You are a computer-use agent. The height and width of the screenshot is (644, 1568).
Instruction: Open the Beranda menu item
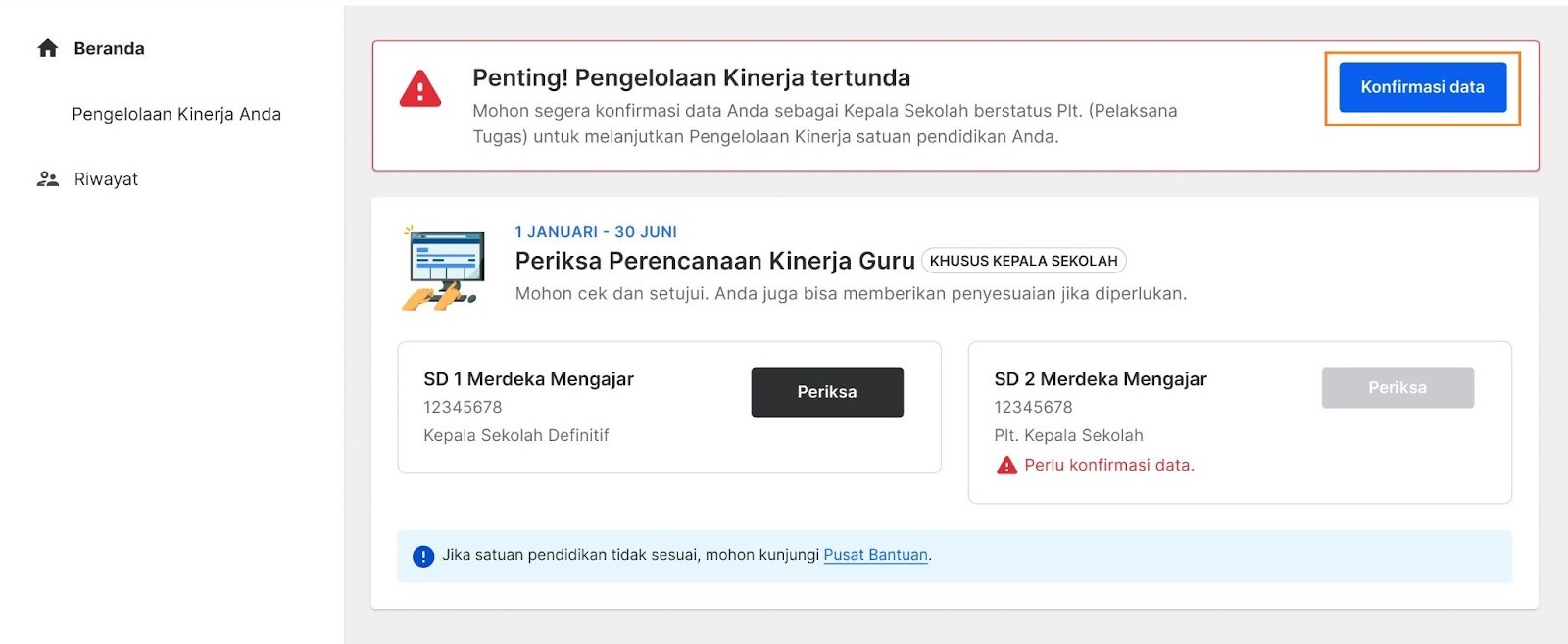109,48
